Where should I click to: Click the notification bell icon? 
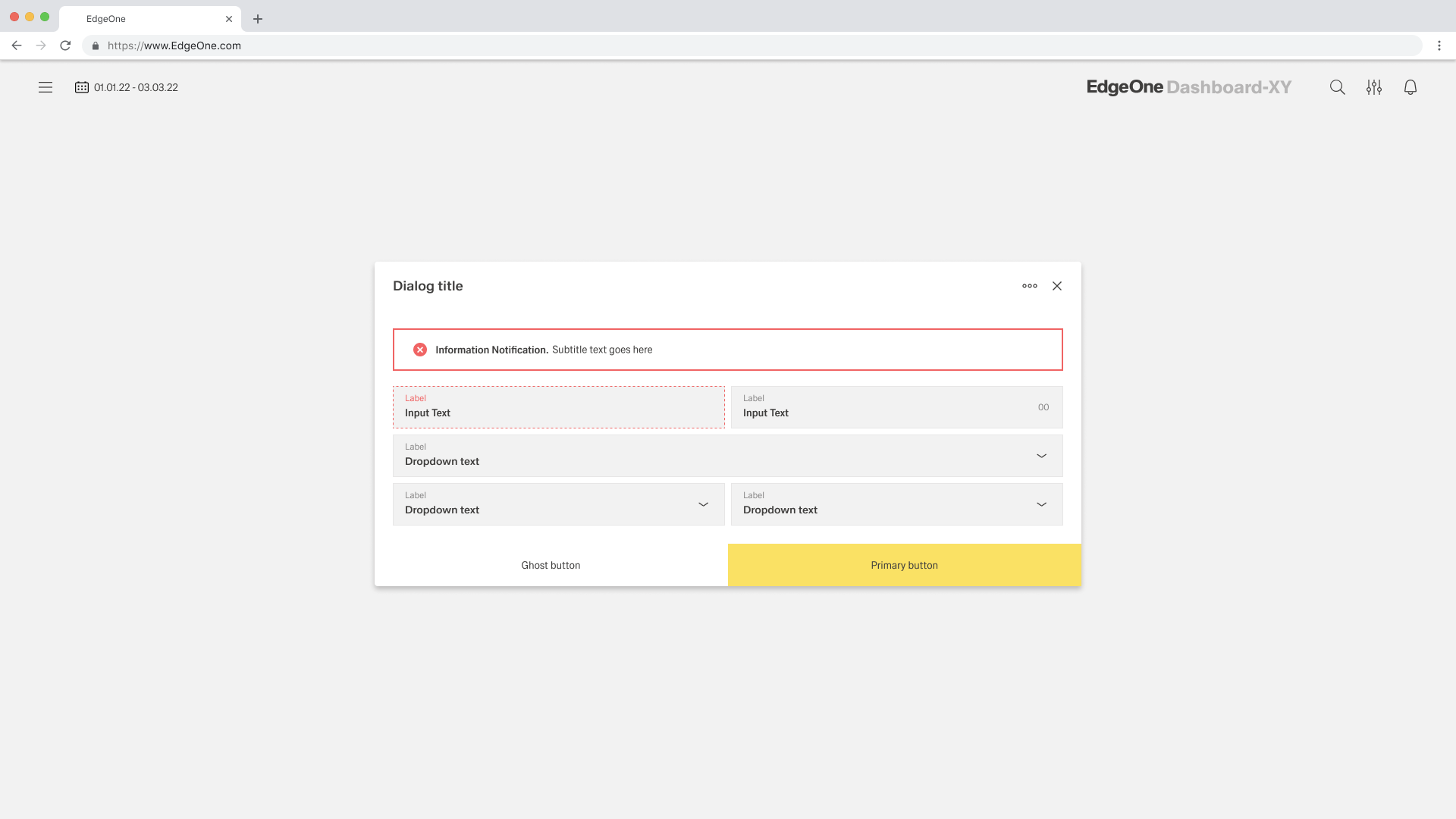1410,87
